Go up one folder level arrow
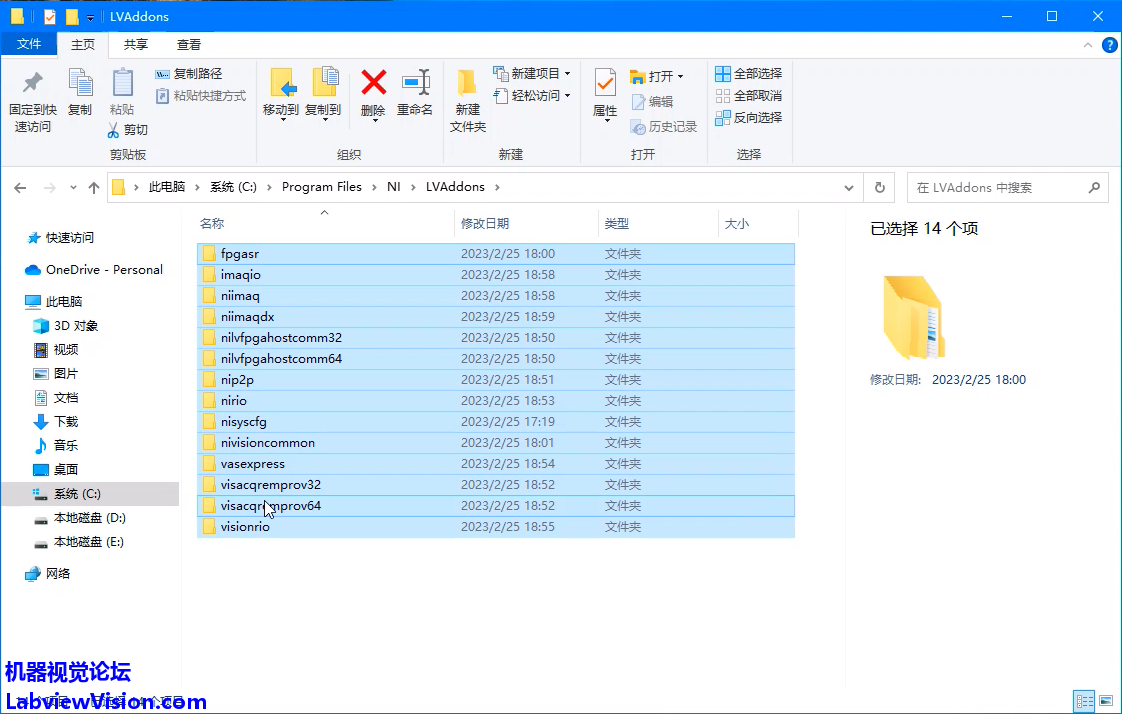 coord(94,187)
